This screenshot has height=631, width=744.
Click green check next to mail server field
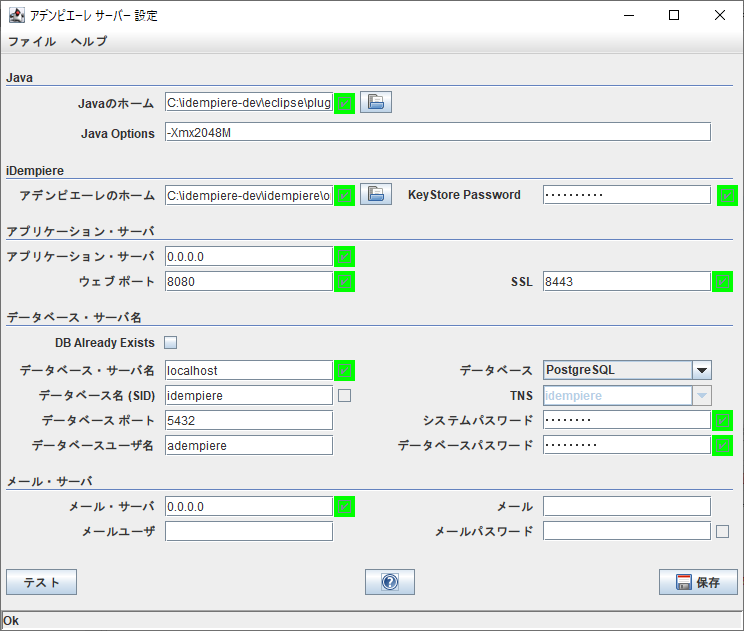pos(344,507)
